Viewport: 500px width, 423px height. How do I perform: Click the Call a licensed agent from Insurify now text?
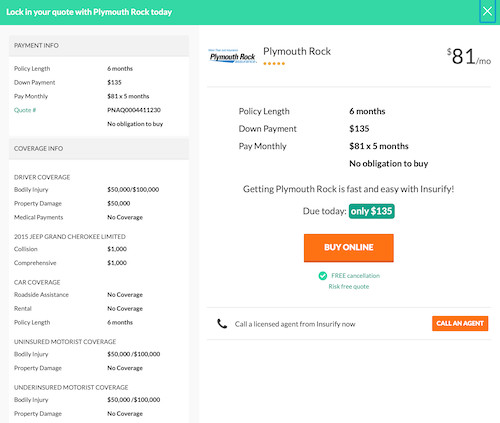[x=295, y=324]
